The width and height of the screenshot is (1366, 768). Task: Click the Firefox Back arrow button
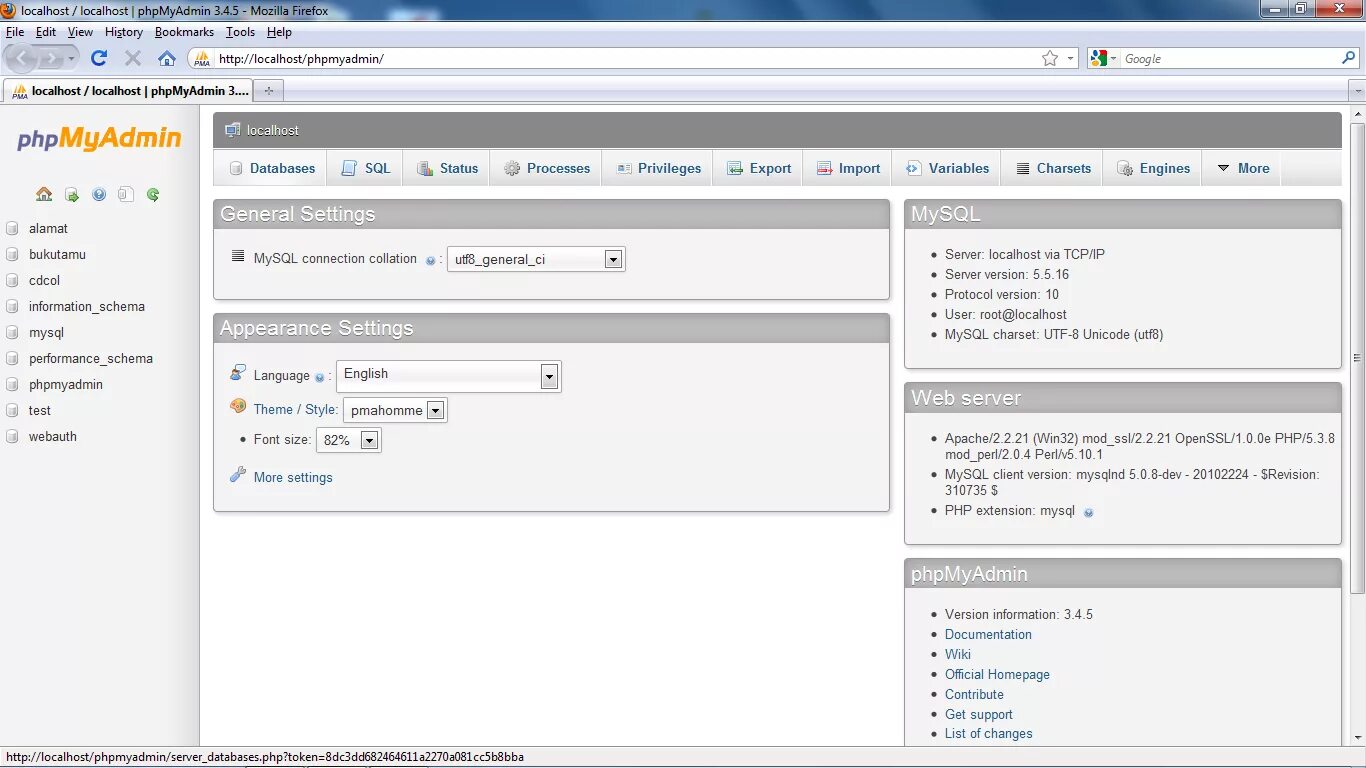[22, 58]
